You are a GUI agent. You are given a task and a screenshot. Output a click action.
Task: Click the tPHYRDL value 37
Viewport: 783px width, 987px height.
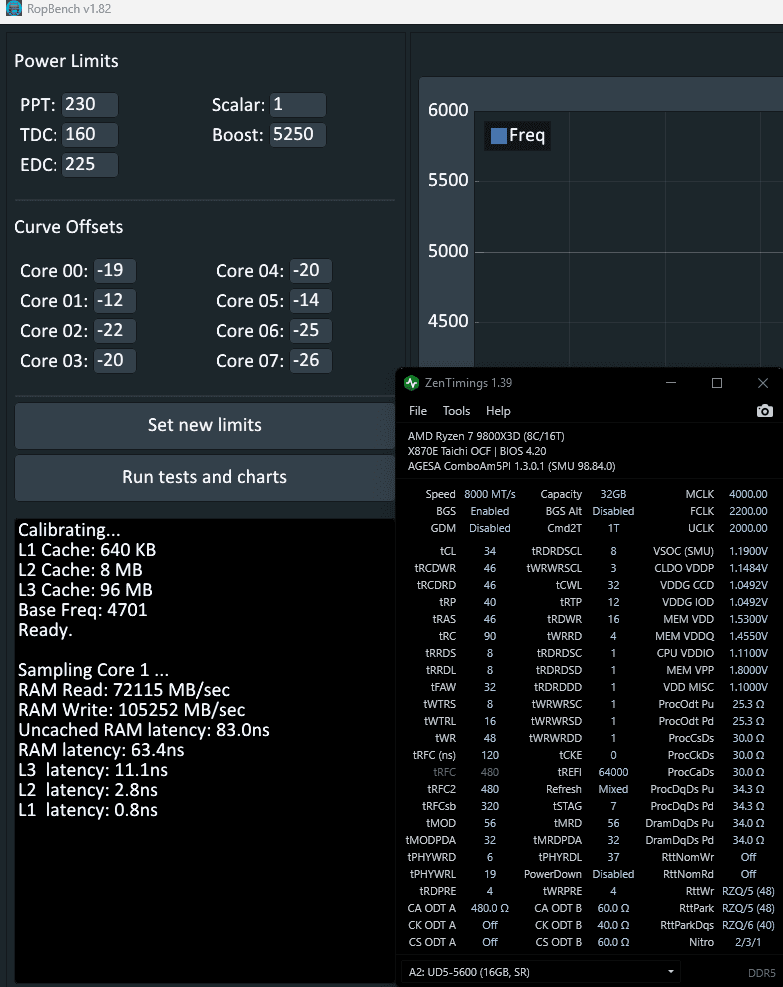[613, 857]
